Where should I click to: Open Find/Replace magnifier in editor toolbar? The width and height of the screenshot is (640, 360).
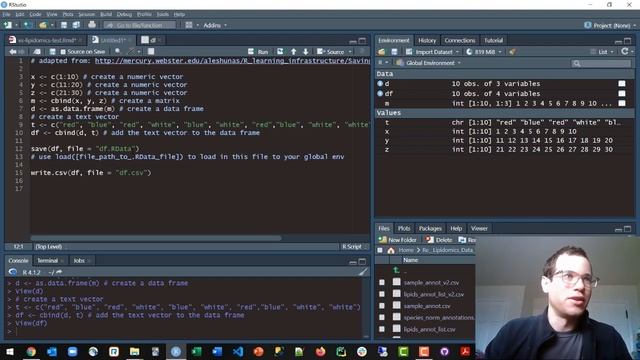pyautogui.click(x=118, y=51)
